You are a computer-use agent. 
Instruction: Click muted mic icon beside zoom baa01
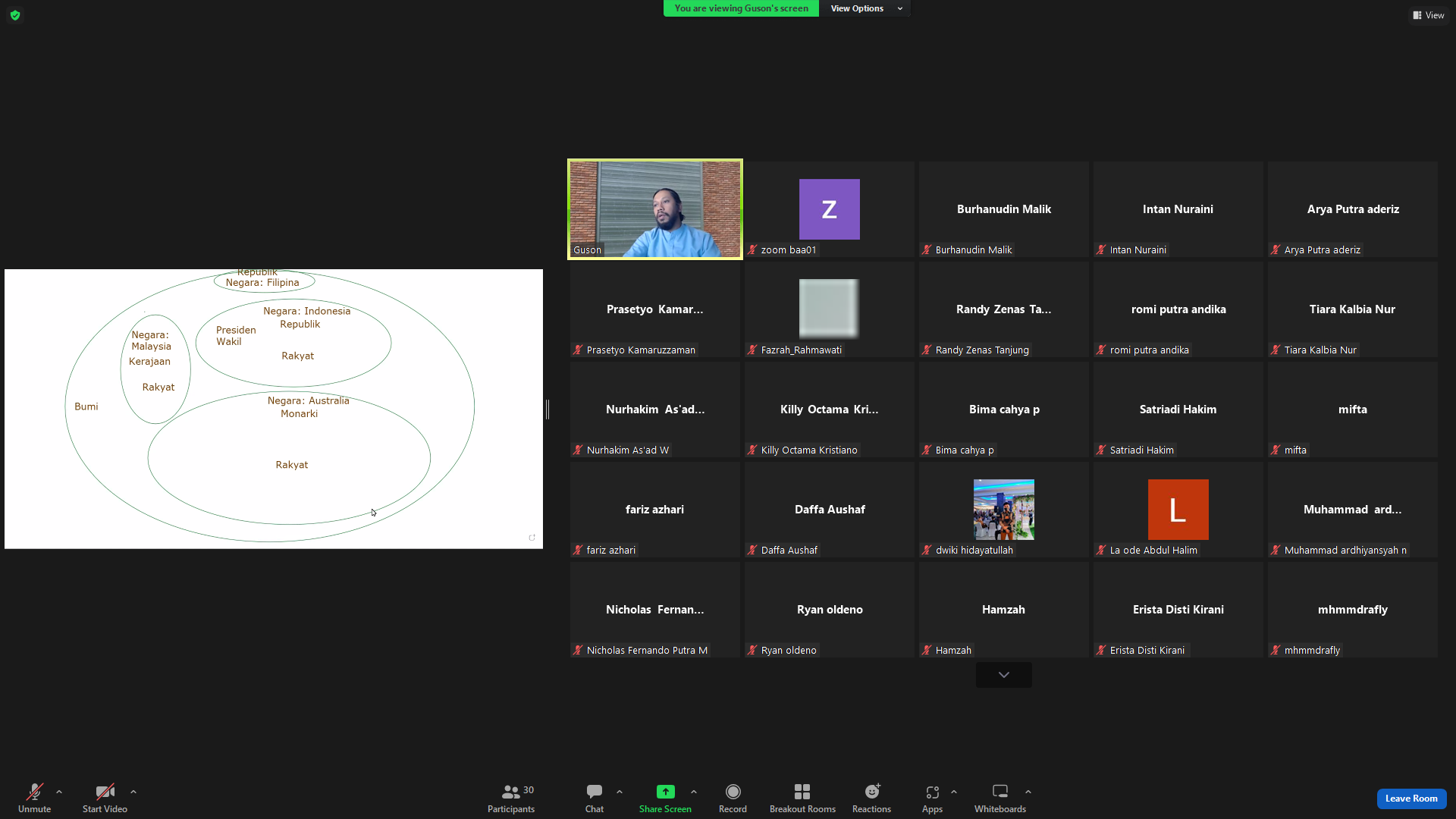(x=752, y=249)
